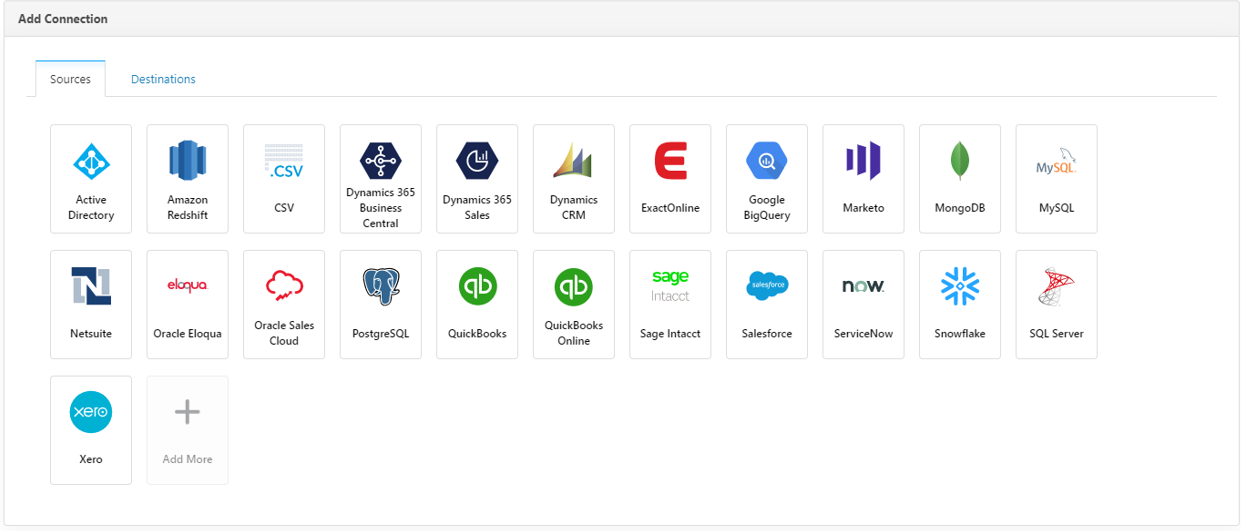The image size is (1241, 531).
Task: Choose the Marketo source connector
Action: point(863,178)
